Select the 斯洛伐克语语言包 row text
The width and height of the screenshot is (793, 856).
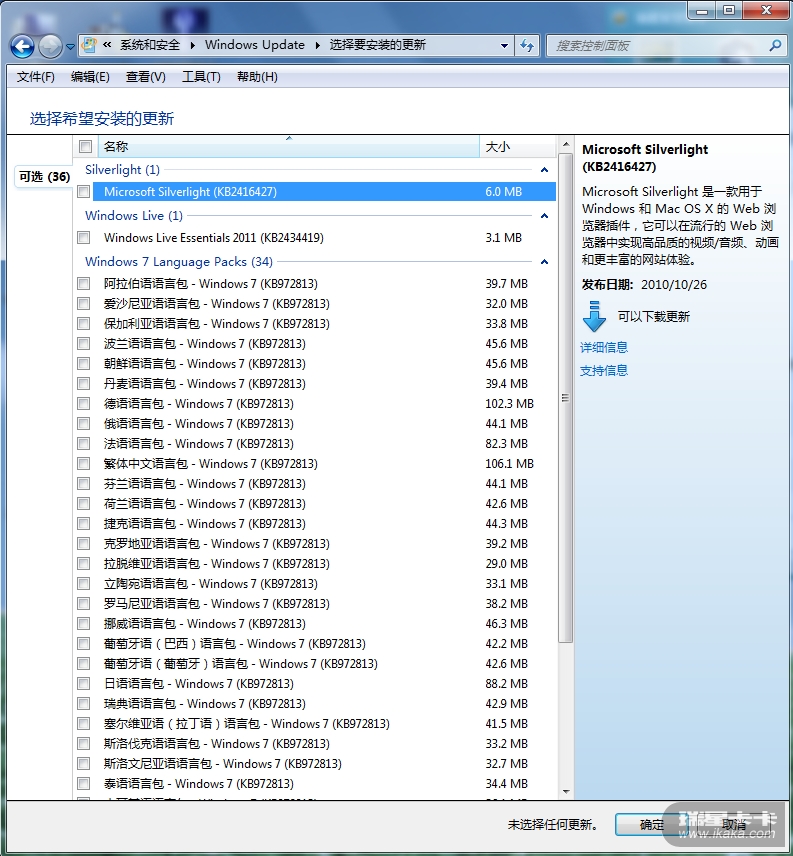pos(217,744)
